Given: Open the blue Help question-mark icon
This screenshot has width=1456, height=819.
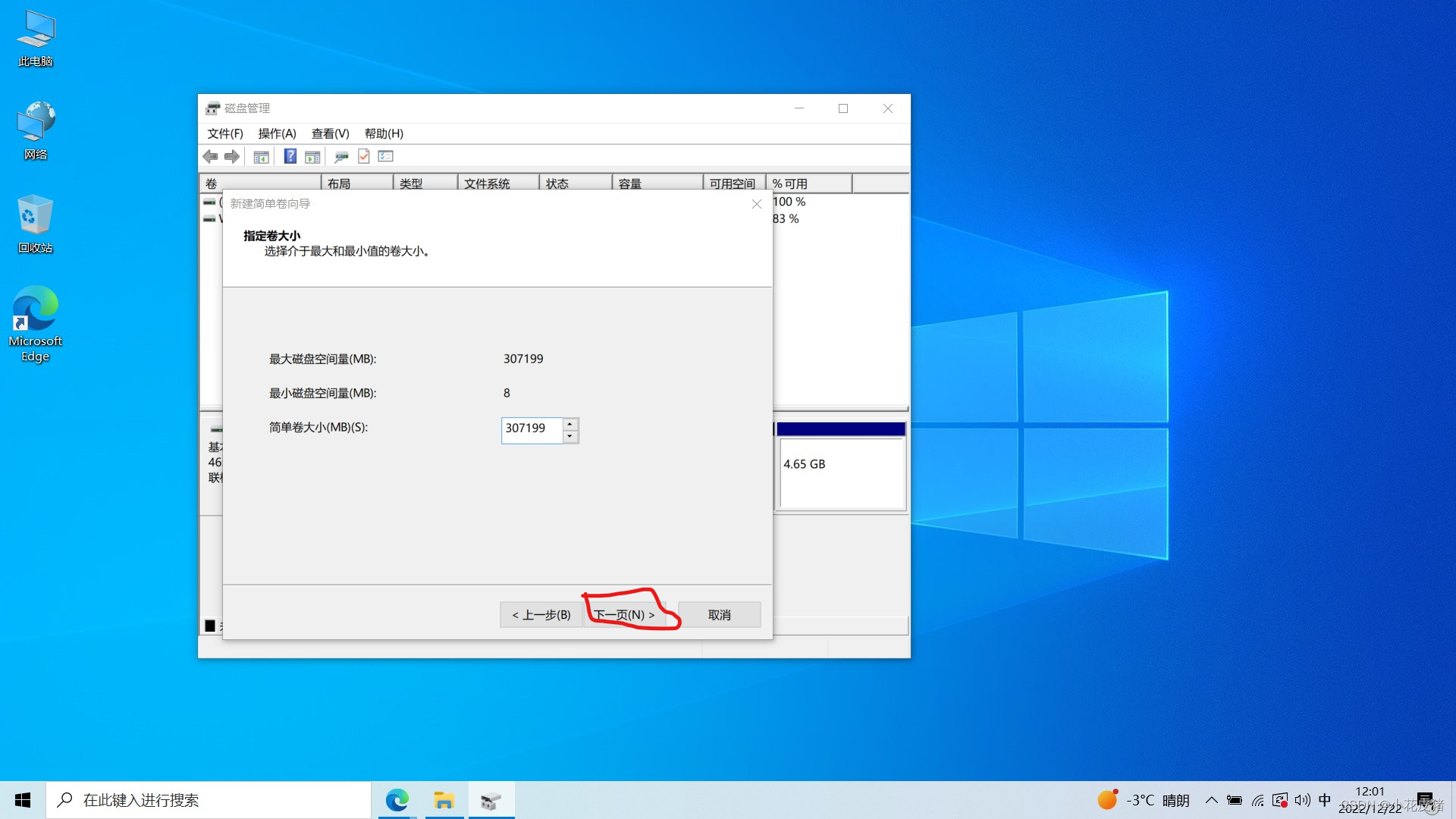Looking at the screenshot, I should click(x=290, y=156).
